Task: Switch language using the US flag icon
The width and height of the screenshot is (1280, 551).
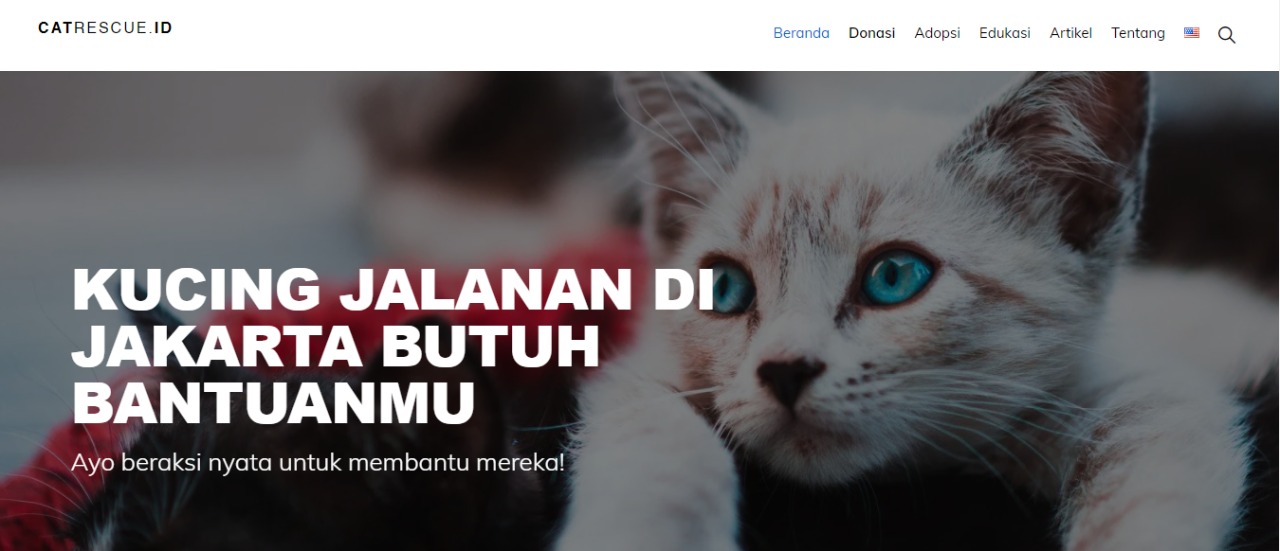Action: 1191,33
